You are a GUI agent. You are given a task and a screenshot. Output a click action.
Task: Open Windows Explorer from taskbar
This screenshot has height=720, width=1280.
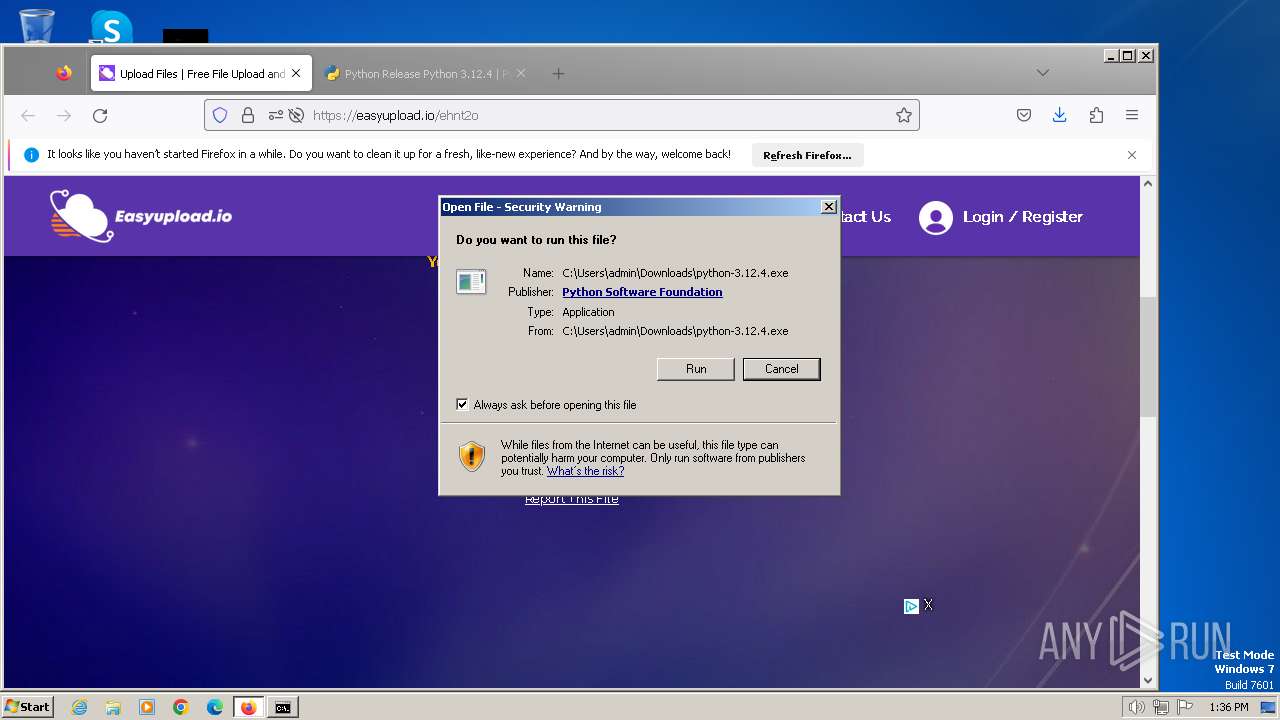[113, 707]
